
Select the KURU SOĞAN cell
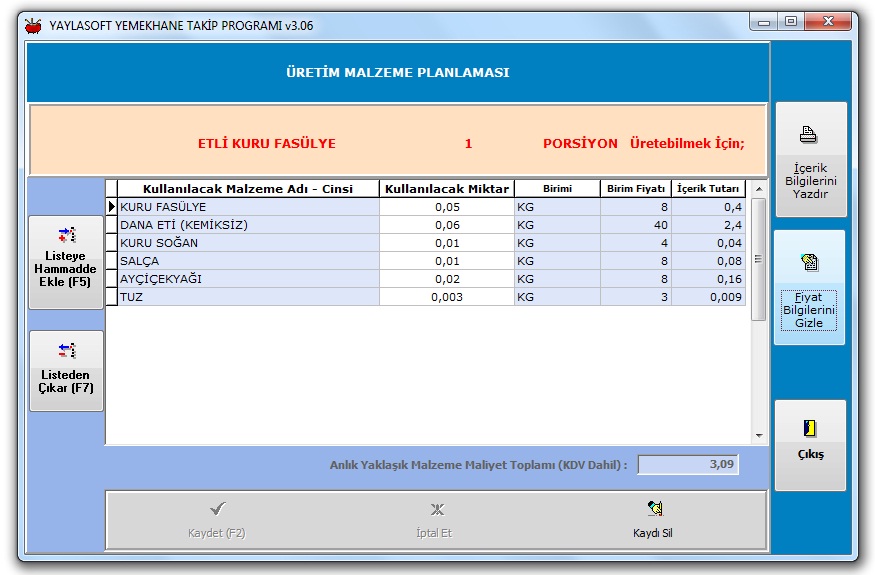click(x=248, y=243)
